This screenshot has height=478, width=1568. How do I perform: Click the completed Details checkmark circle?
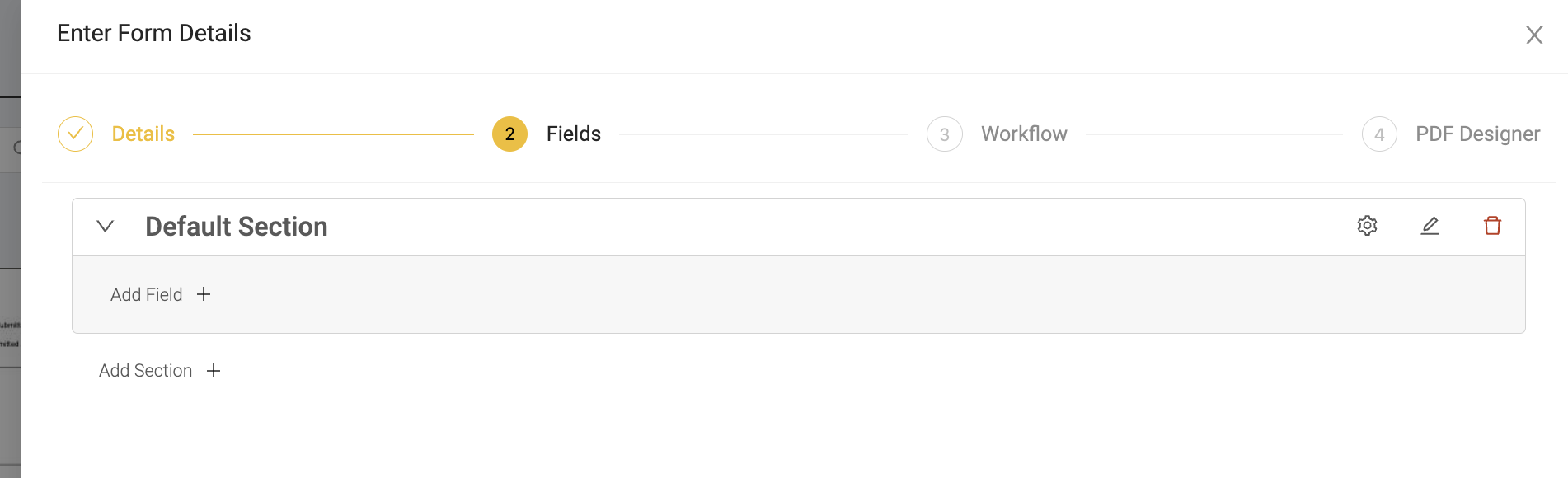pos(75,134)
